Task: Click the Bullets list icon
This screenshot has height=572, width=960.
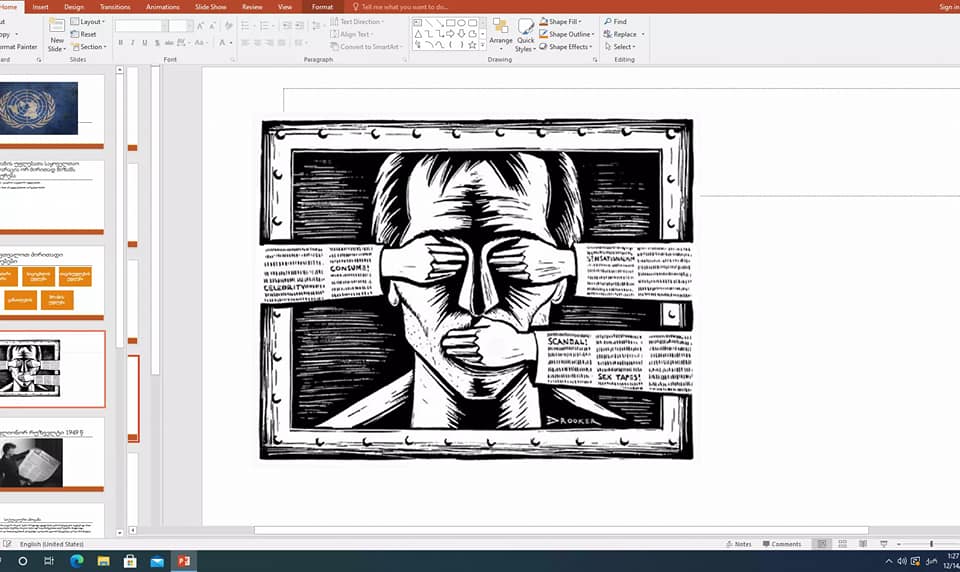Action: coord(246,26)
